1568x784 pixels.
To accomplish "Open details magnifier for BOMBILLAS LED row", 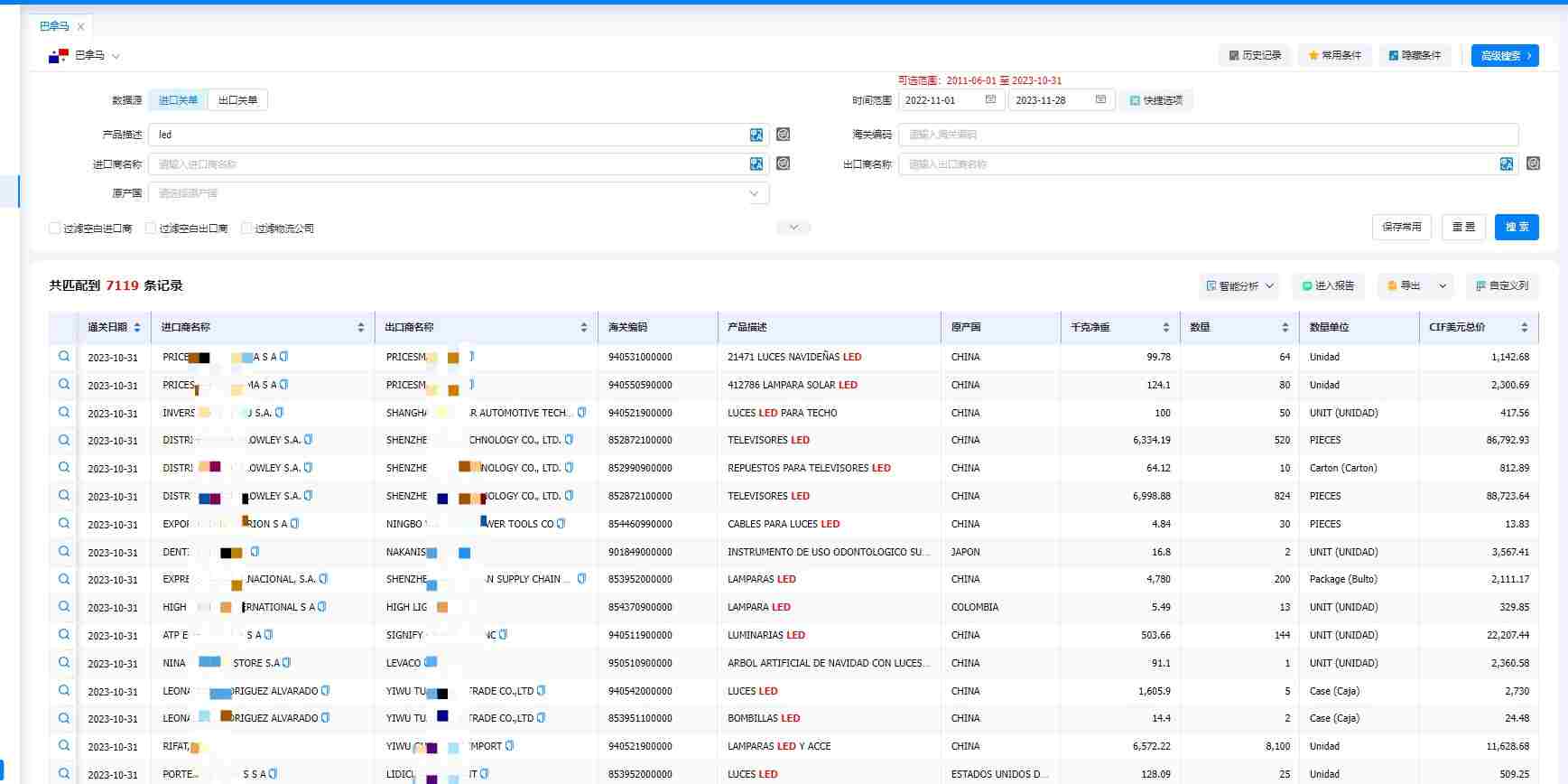I will (64, 718).
